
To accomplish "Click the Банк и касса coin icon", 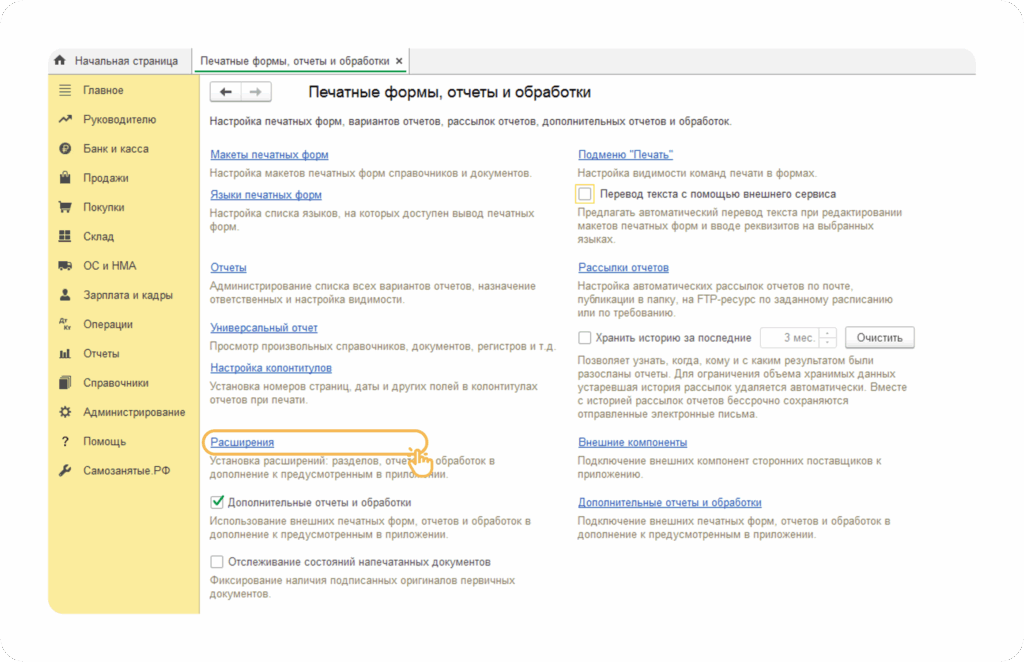I will (x=65, y=149).
